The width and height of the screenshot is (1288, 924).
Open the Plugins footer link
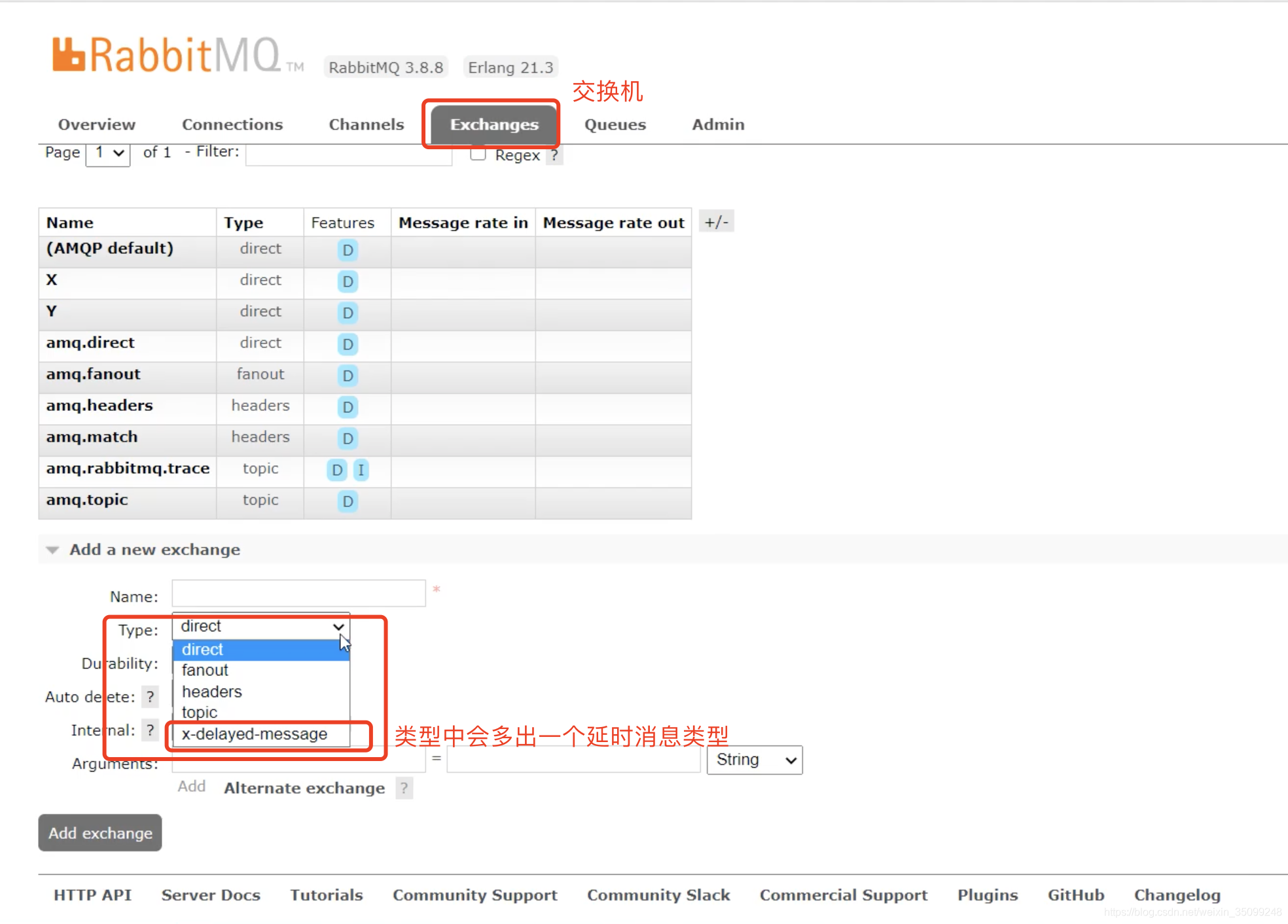click(x=988, y=895)
